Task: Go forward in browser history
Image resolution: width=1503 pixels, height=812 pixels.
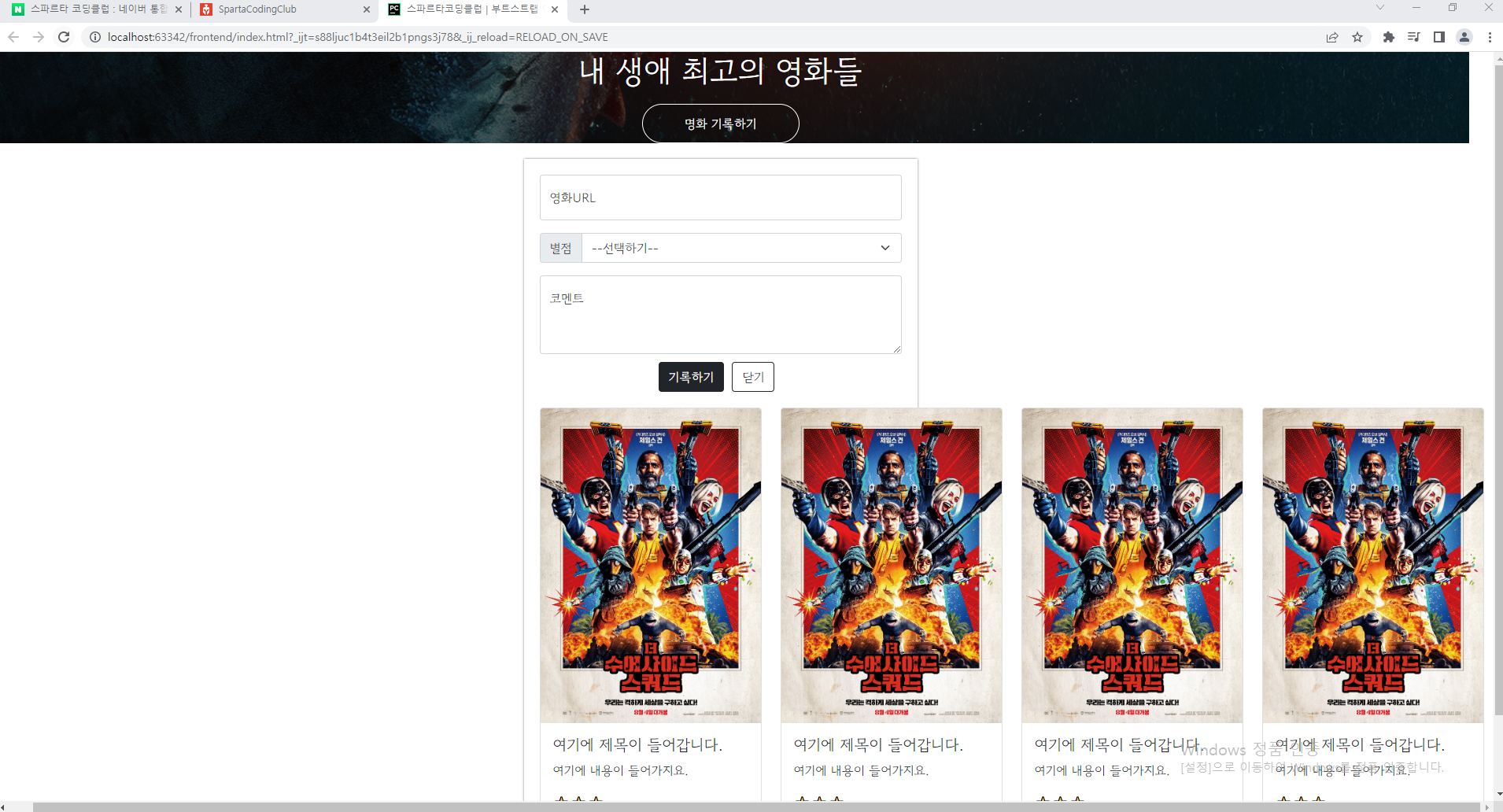Action: pos(39,37)
